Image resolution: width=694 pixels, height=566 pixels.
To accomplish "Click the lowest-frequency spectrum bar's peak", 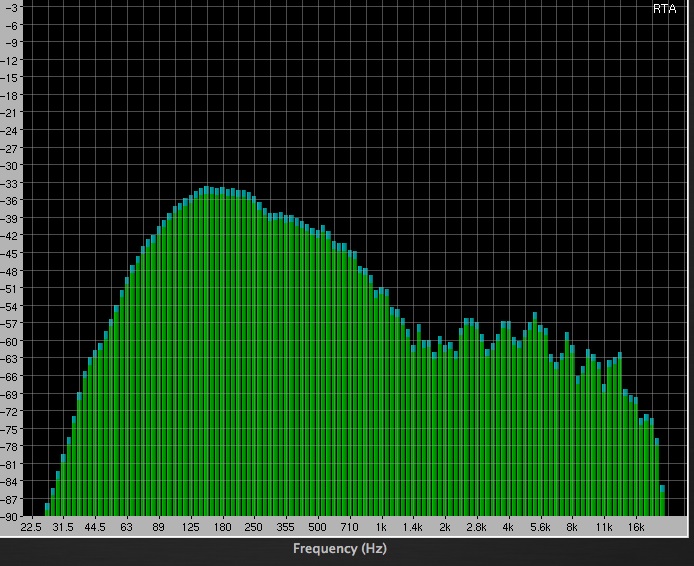I will (47, 506).
